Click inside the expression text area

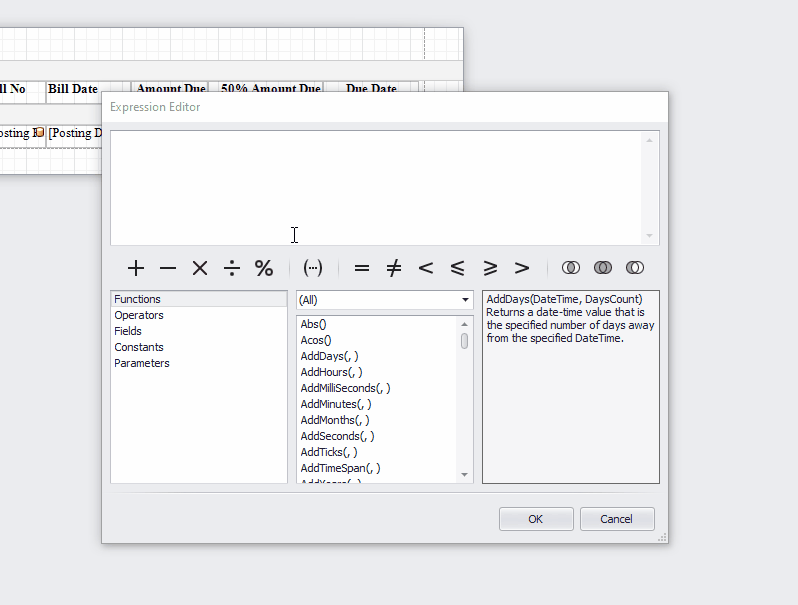point(376,188)
